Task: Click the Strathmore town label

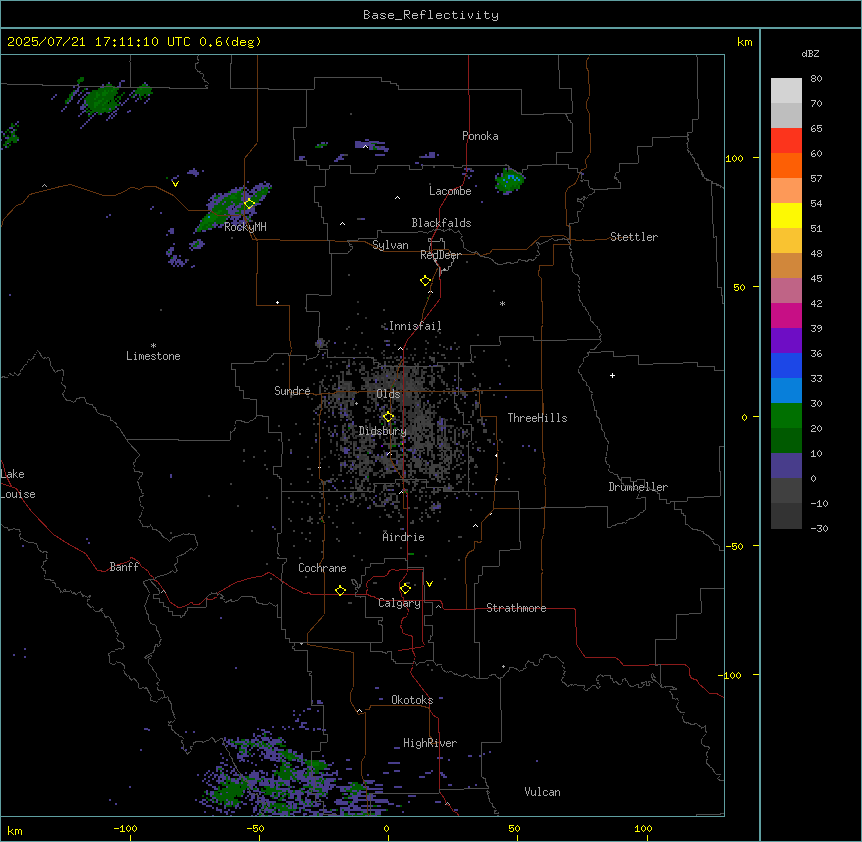Action: [x=516, y=608]
